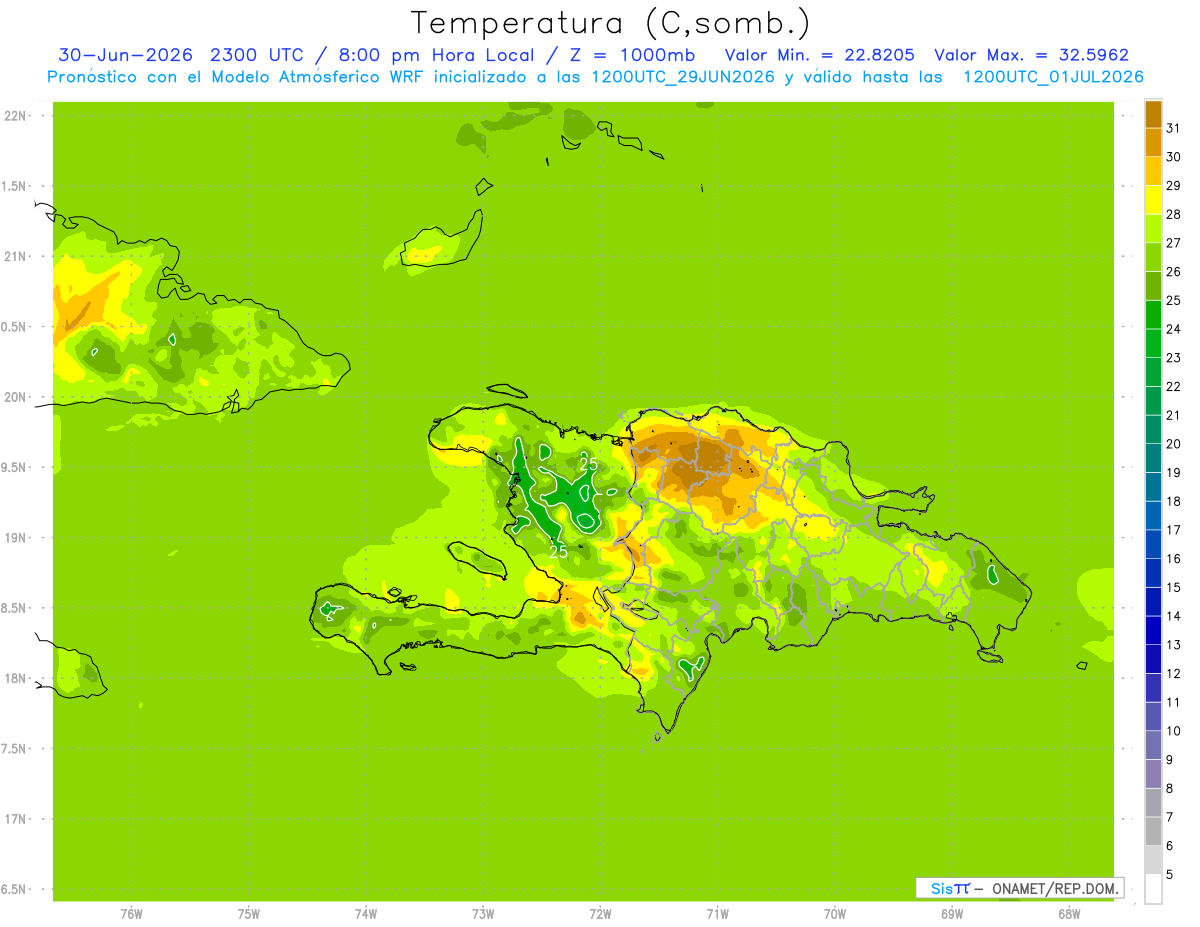Click the '17N' latitude axis label
The width and height of the screenshot is (1200, 927).
coord(14,819)
